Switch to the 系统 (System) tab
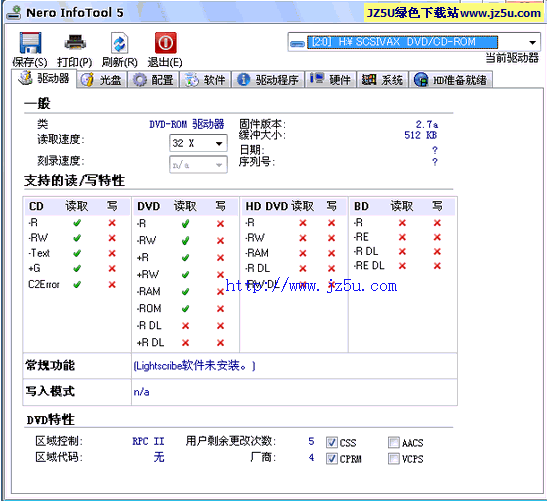Screen dimensions: 547x501 pyautogui.click(x=382, y=80)
